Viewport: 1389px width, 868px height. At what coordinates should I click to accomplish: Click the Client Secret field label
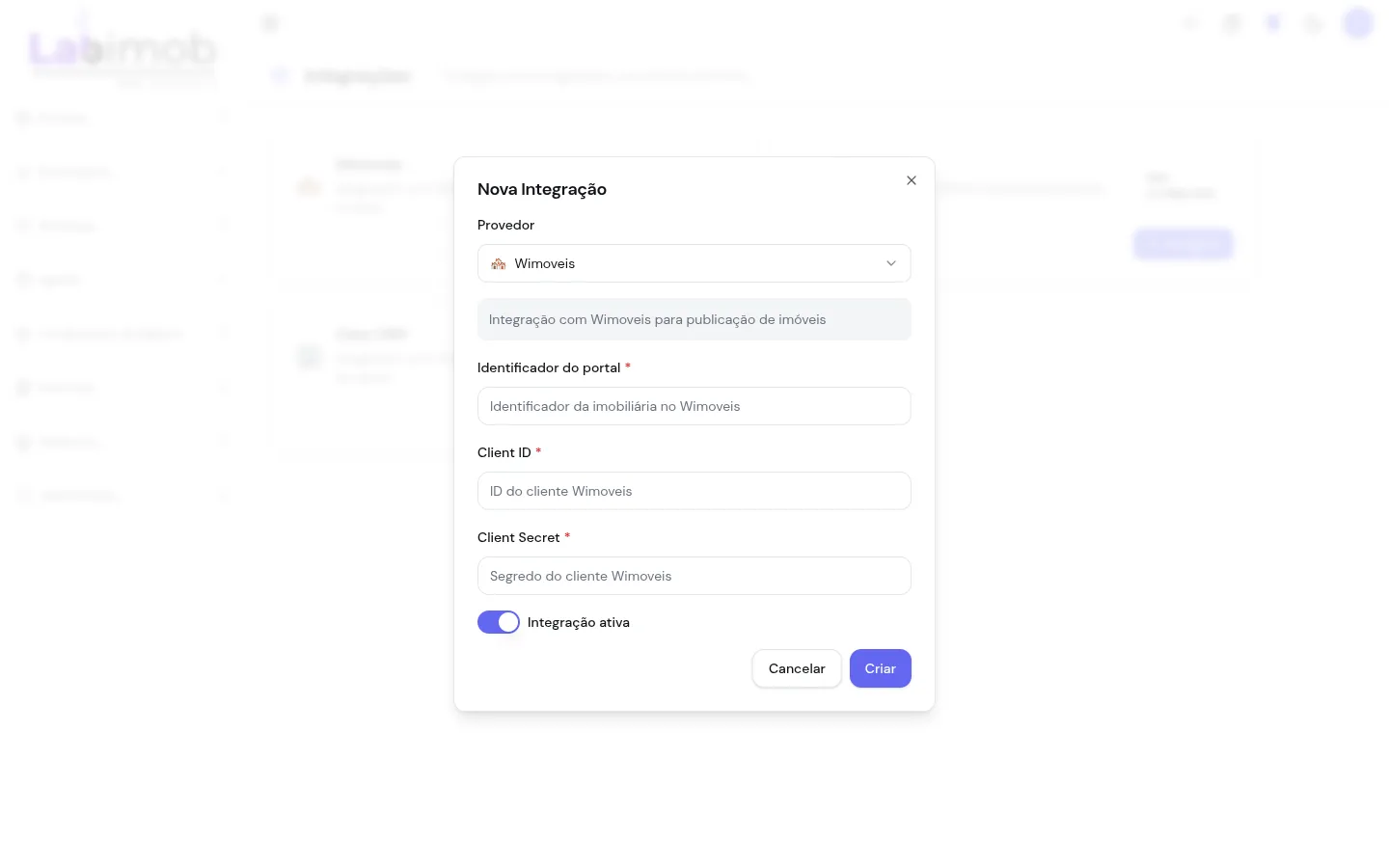pos(519,537)
